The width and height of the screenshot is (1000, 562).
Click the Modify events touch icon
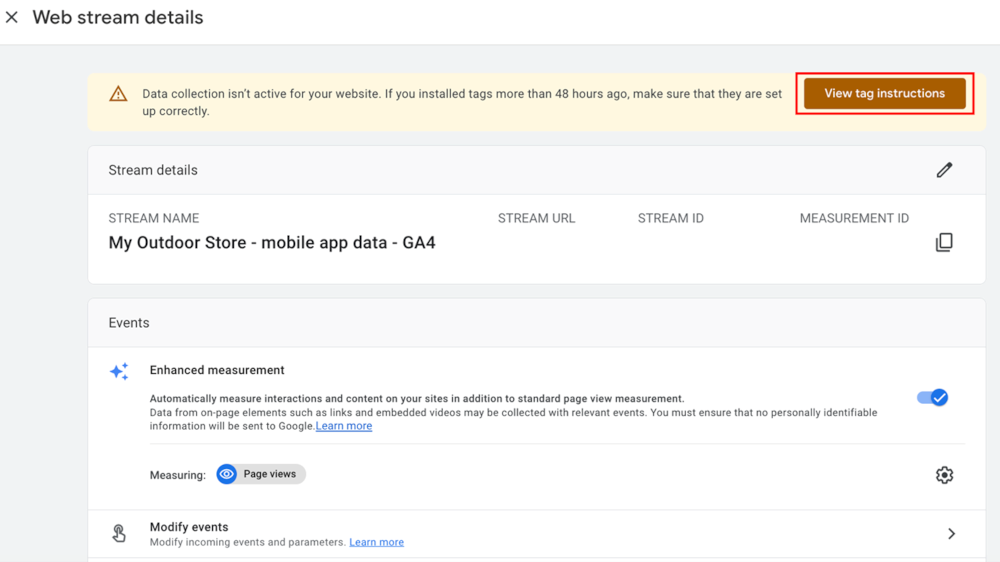(x=119, y=533)
